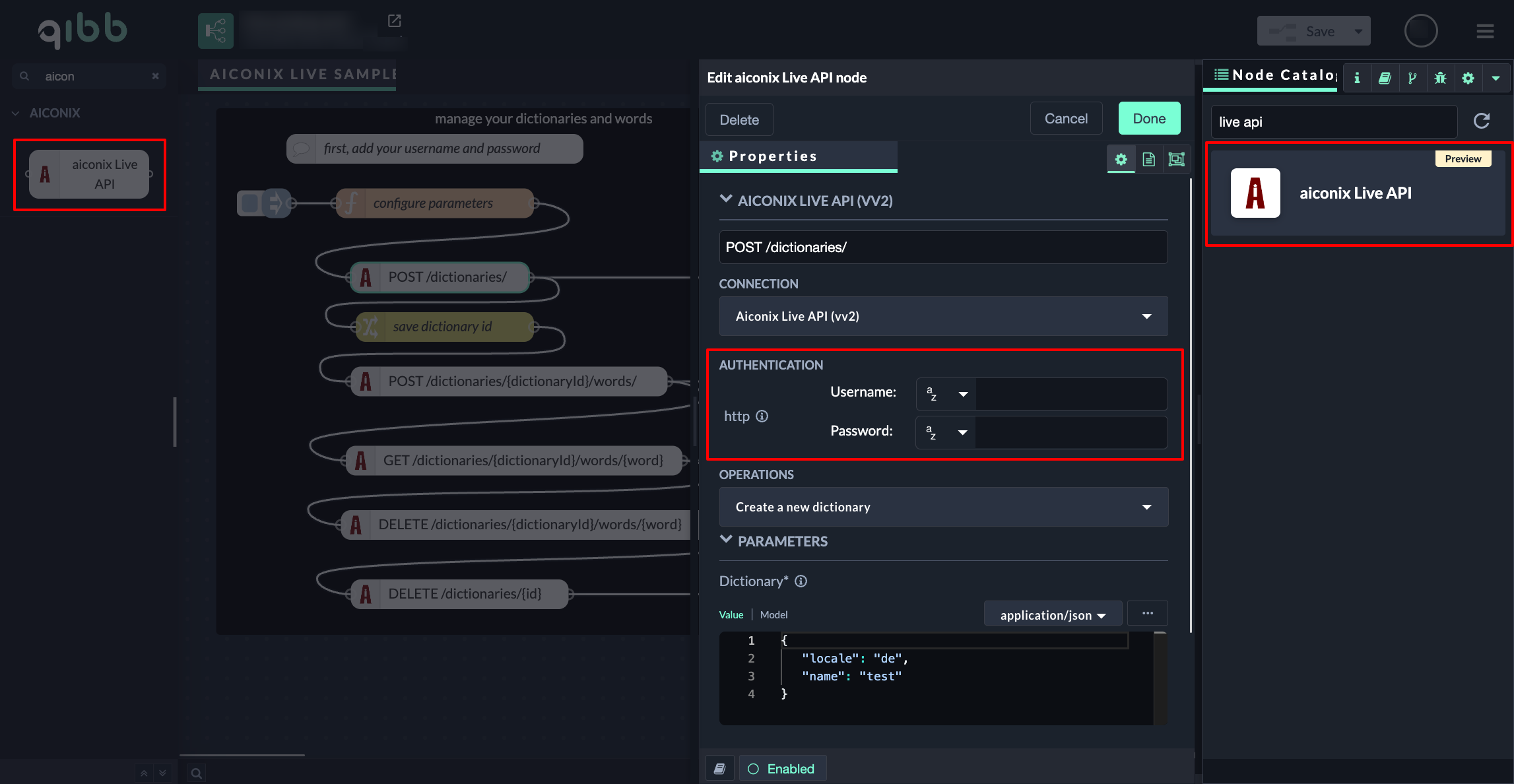Screen dimensions: 1514x784
Task: Open the configuration nodes gear icon
Action: tap(1468, 78)
